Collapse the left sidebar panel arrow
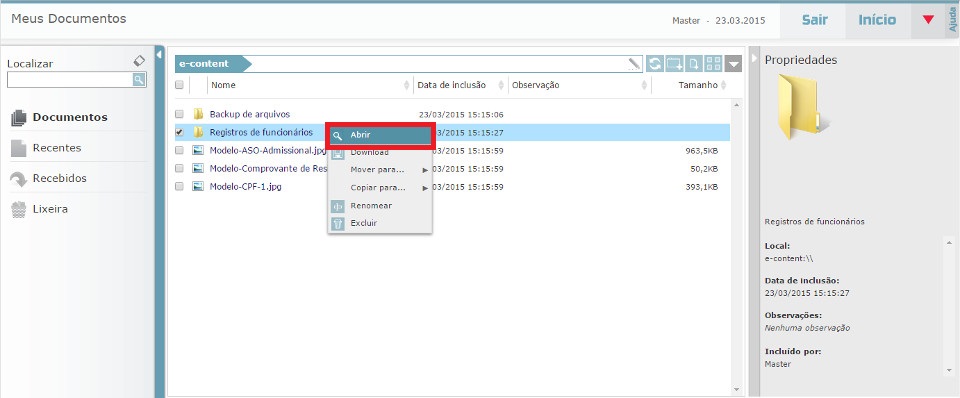The image size is (960, 398). [x=159, y=55]
